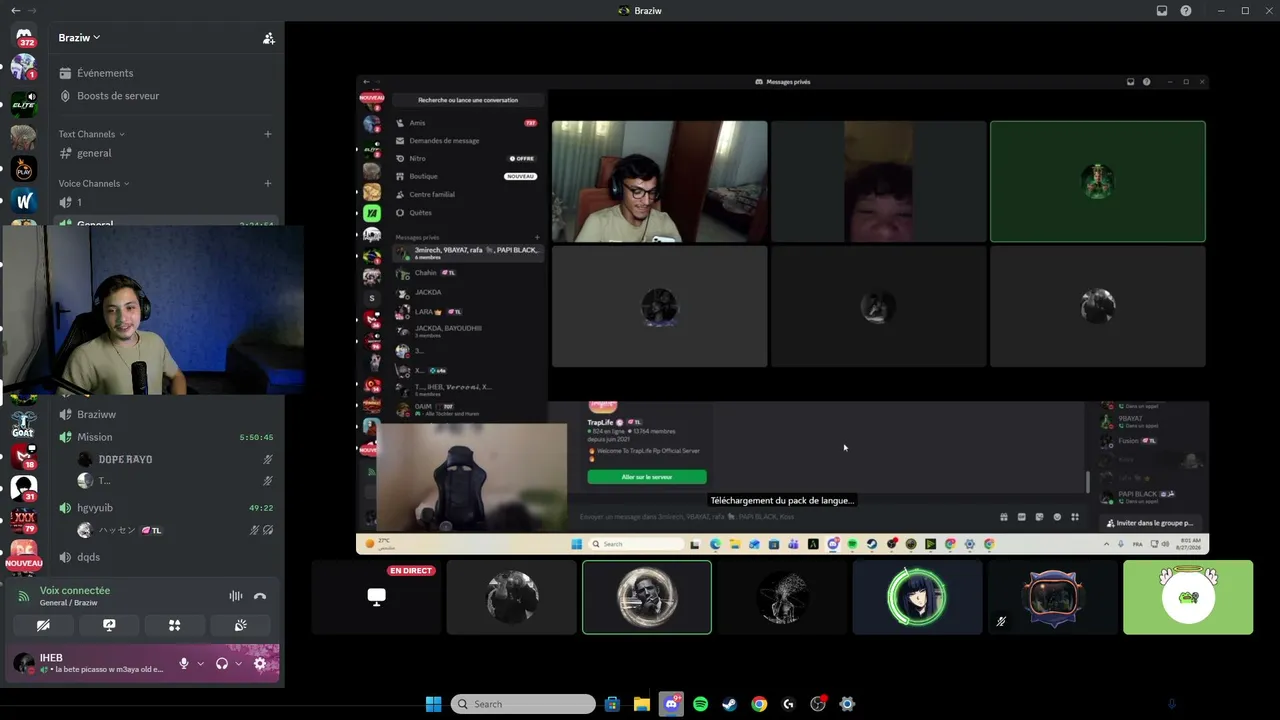Create a new text channel

point(268,134)
